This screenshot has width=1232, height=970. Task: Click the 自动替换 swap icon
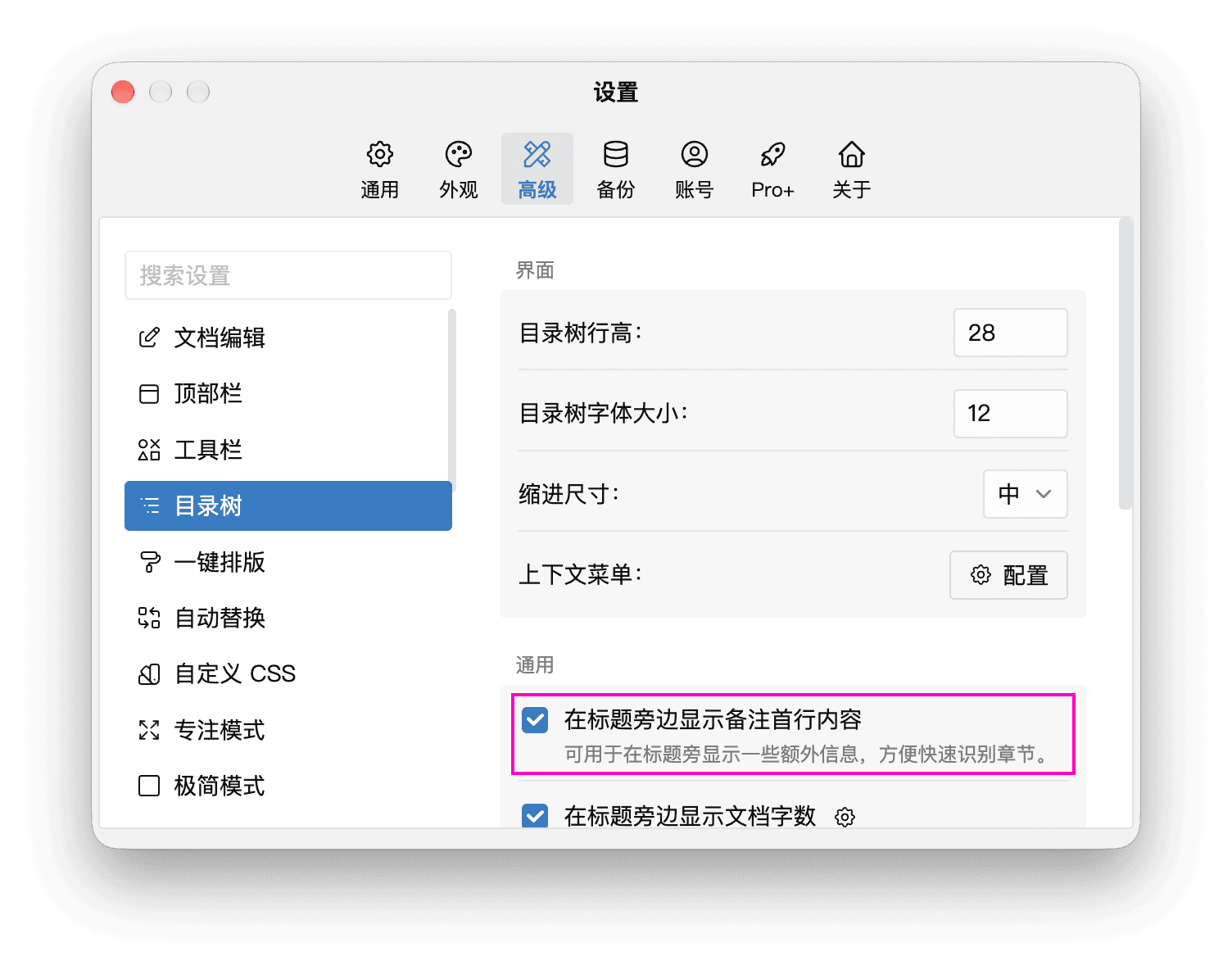(x=149, y=618)
